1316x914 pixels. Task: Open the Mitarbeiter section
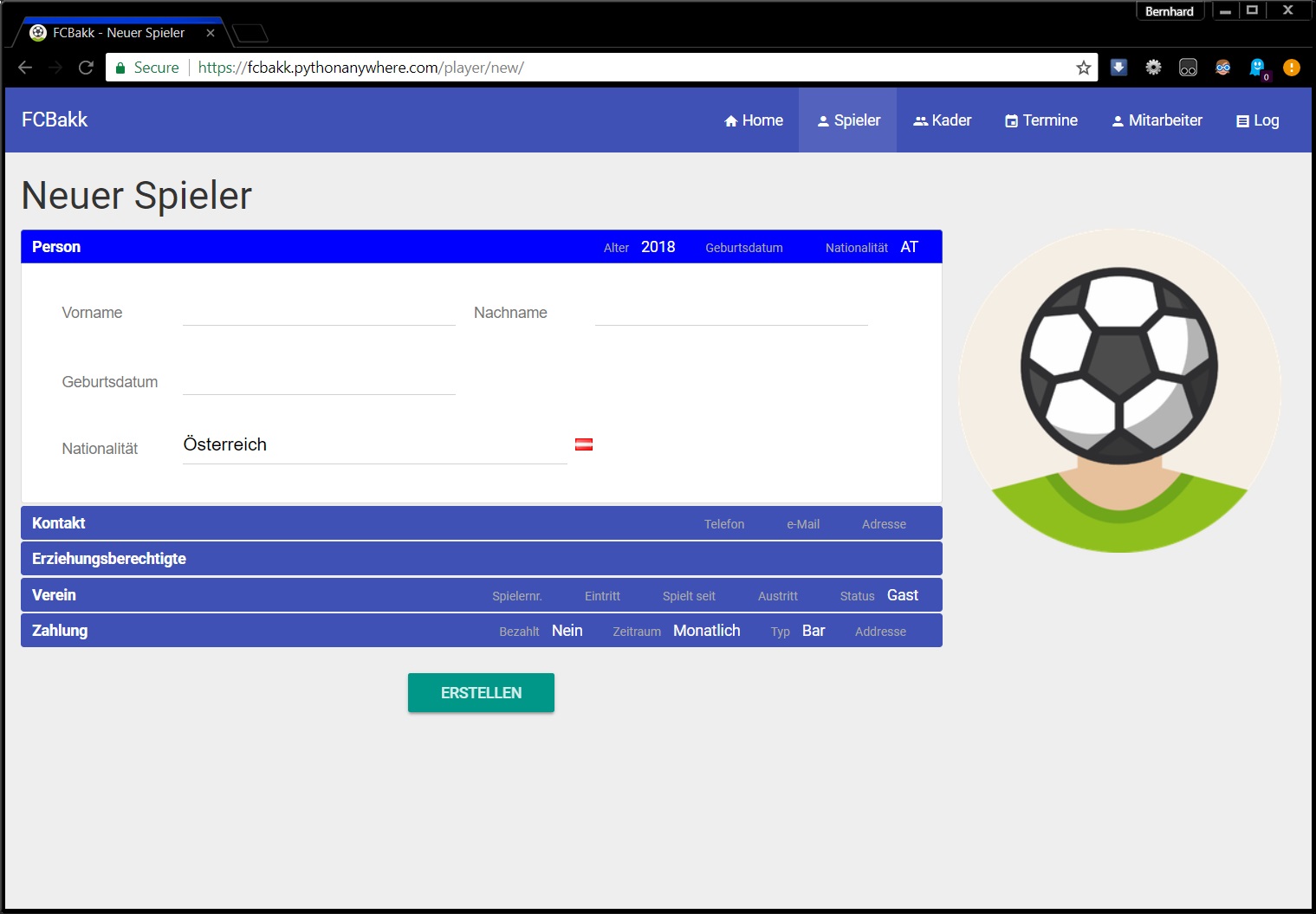pos(1157,120)
